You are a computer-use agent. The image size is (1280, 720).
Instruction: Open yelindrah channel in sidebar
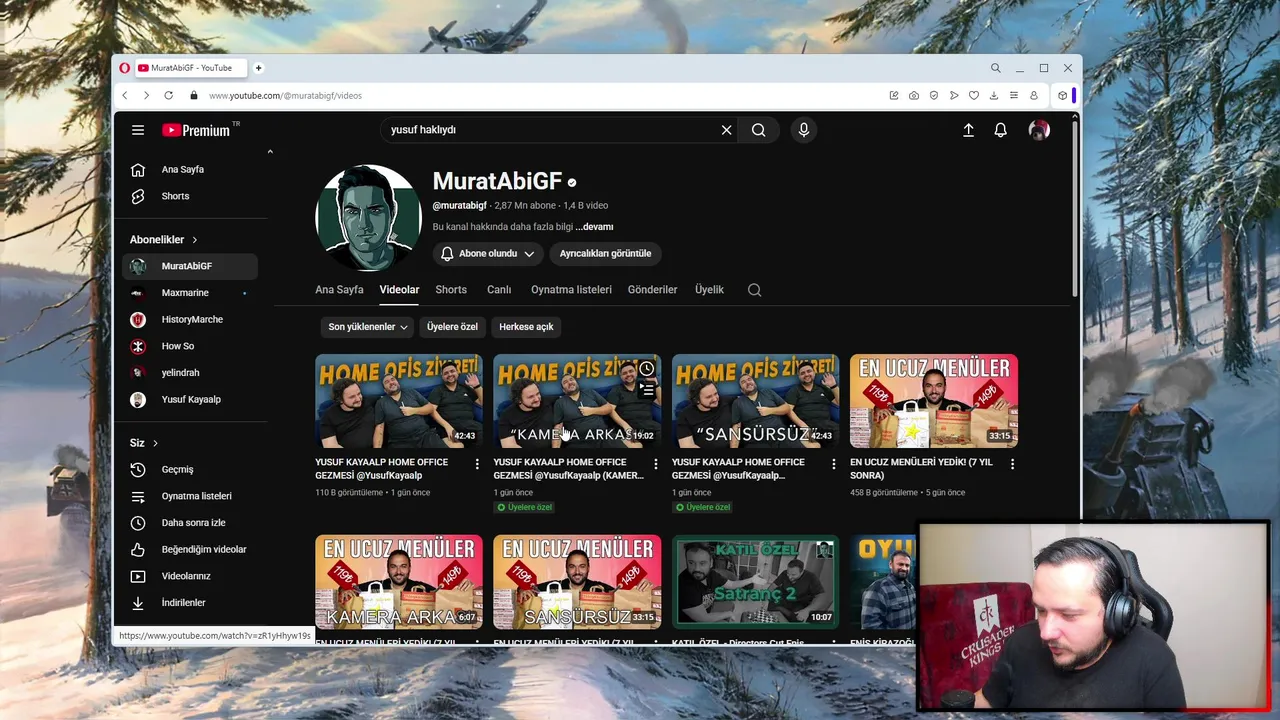(x=190, y=373)
